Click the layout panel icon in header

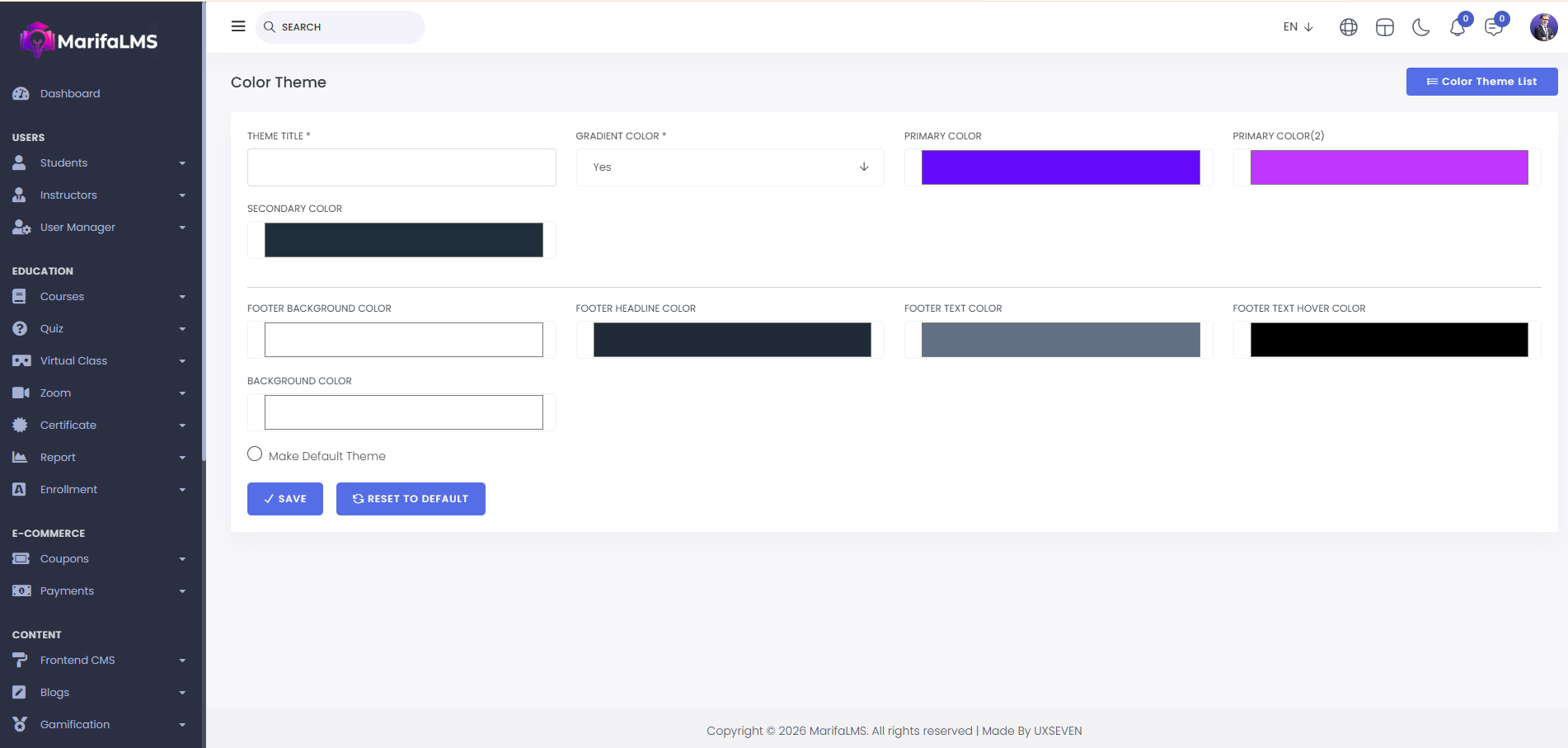1384,27
